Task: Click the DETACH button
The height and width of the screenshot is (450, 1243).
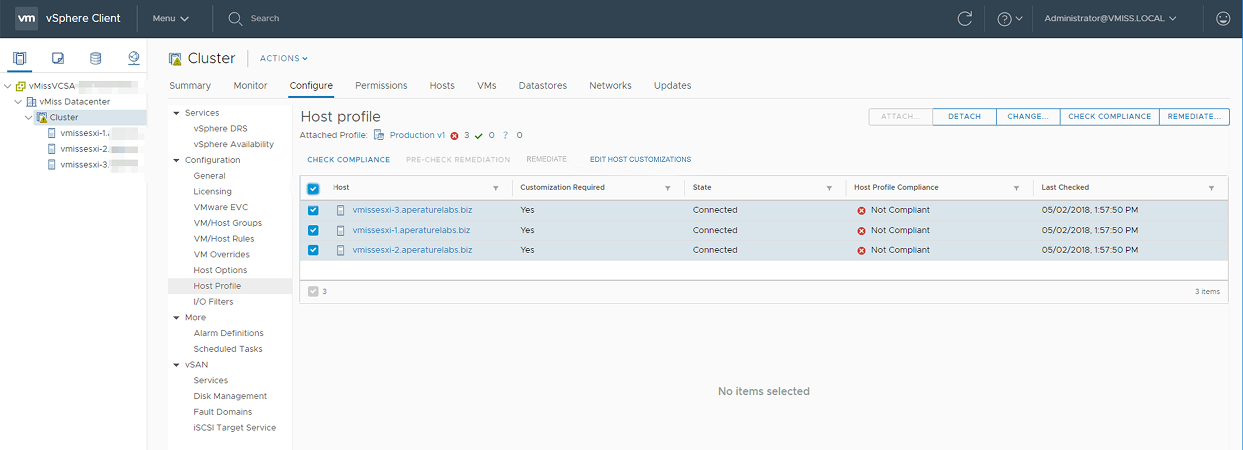Action: [965, 117]
